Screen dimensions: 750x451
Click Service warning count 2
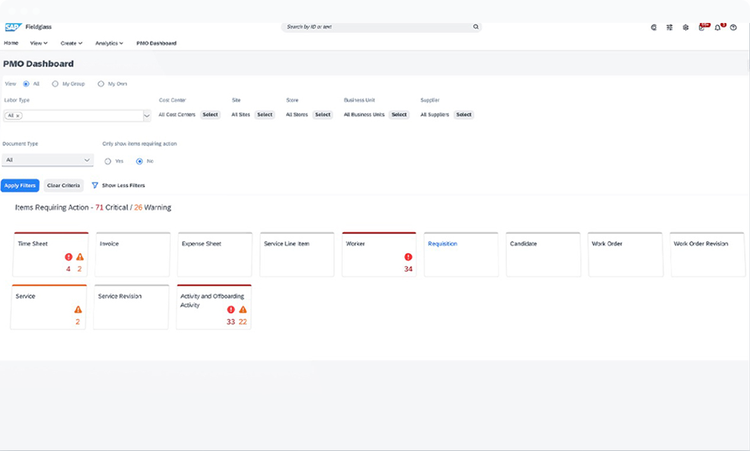(x=77, y=321)
